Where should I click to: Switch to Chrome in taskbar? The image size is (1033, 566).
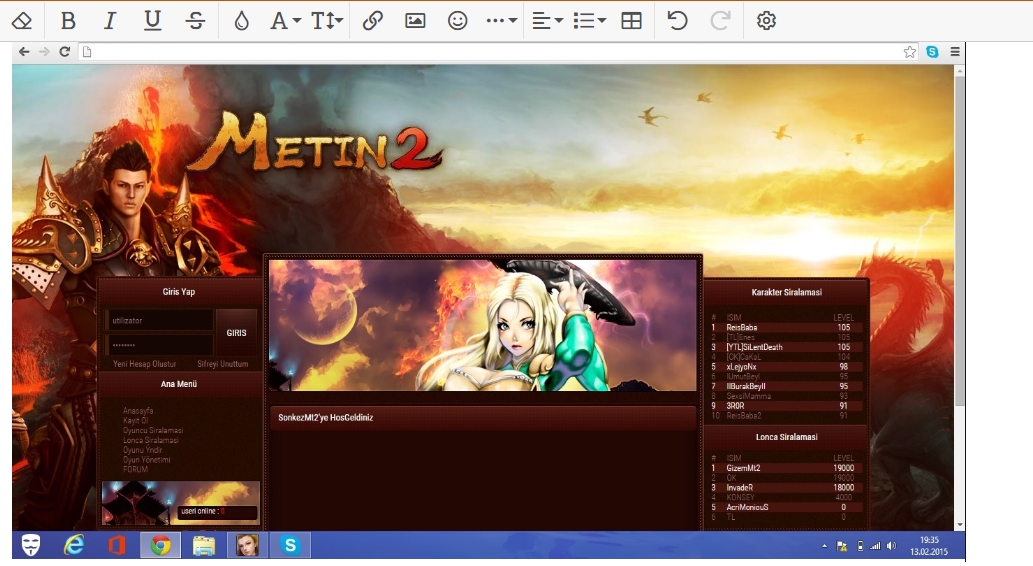pyautogui.click(x=161, y=545)
